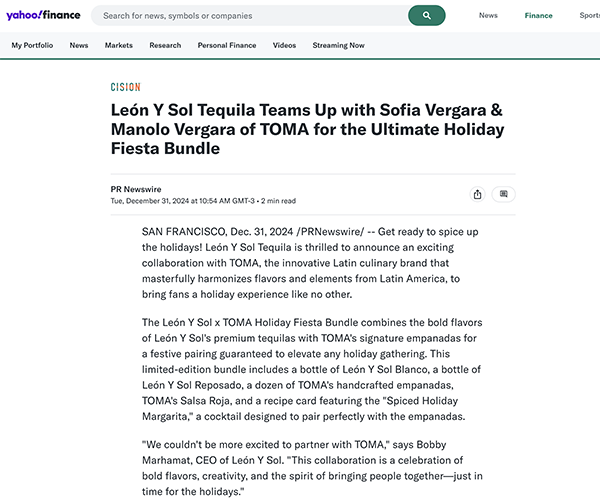Open the Research menu
Image resolution: width=600 pixels, height=500 pixels.
(165, 45)
